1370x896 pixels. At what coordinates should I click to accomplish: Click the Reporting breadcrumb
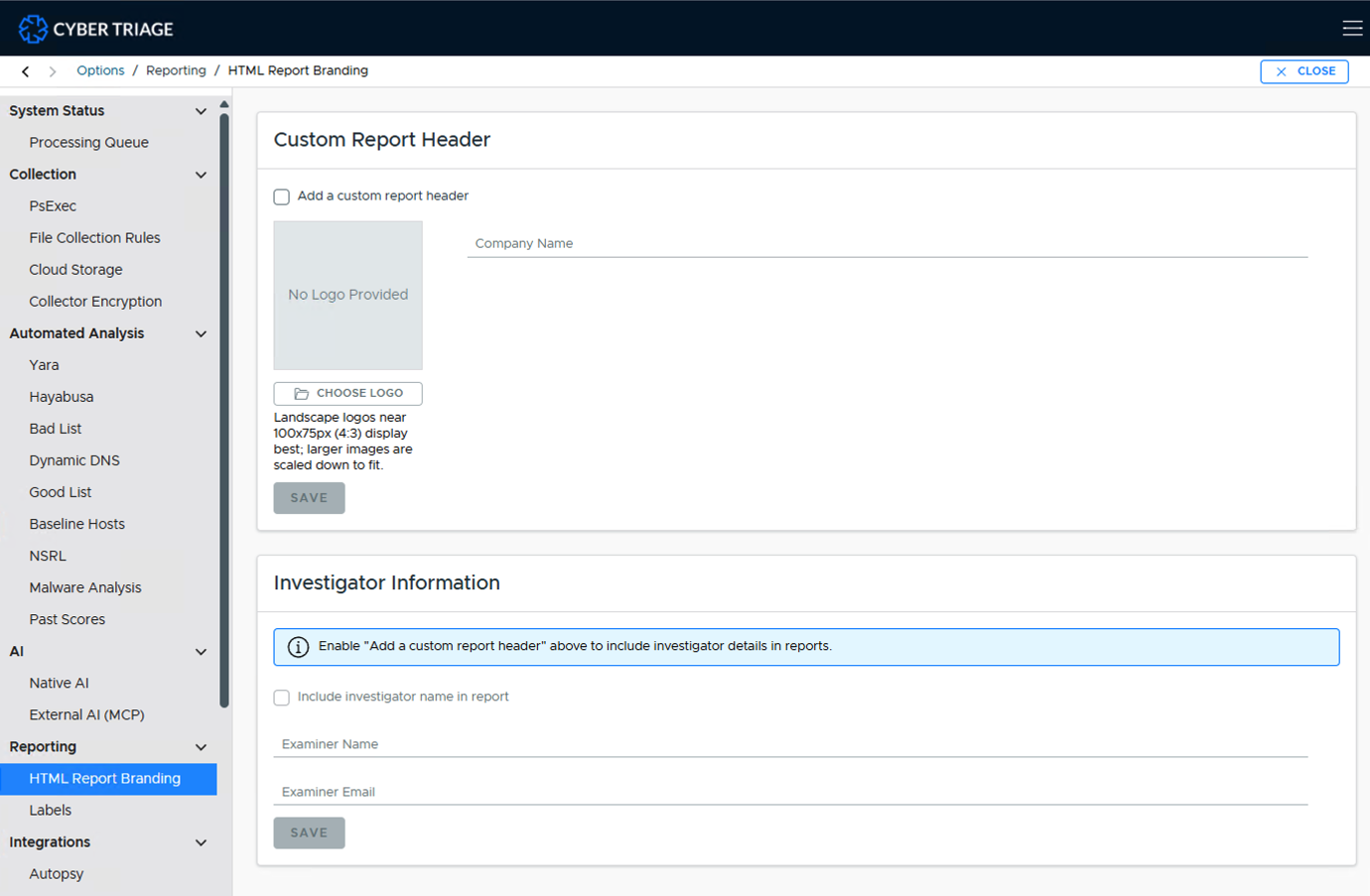pyautogui.click(x=176, y=70)
